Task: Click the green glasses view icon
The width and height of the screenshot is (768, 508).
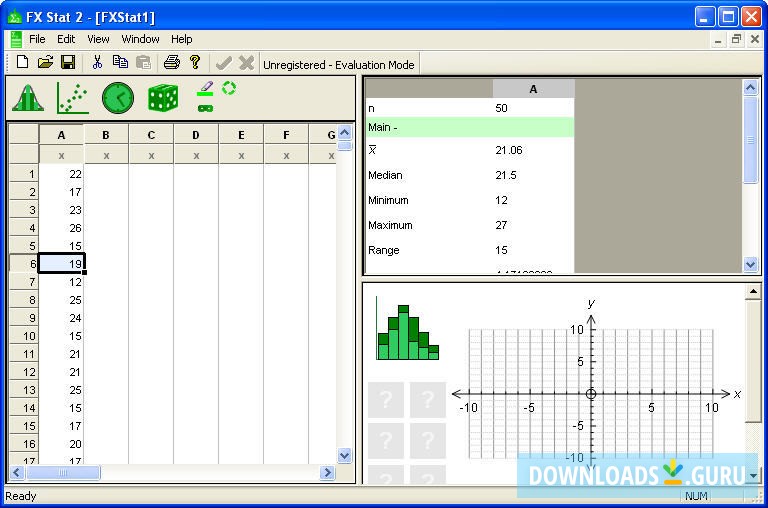Action: [x=205, y=108]
